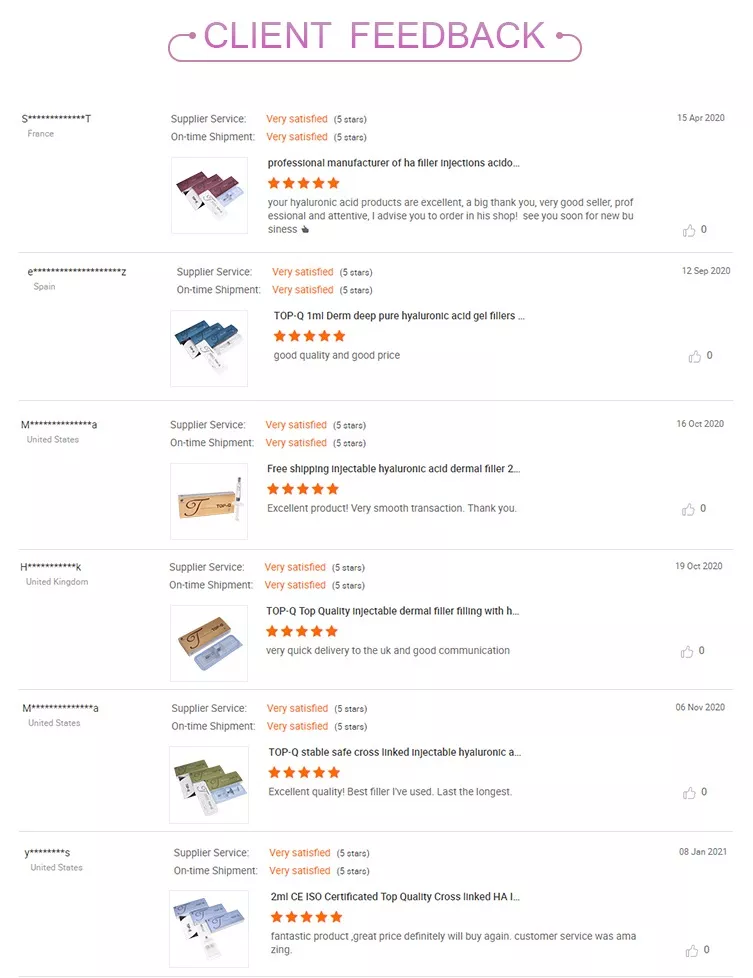
Task: Like the 06 Nov 2020 review
Action: pyautogui.click(x=689, y=792)
